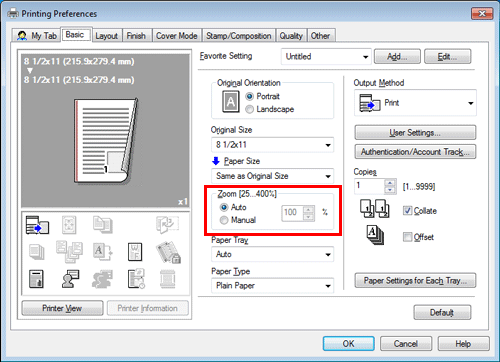Click the Add... favorite button

(397, 57)
